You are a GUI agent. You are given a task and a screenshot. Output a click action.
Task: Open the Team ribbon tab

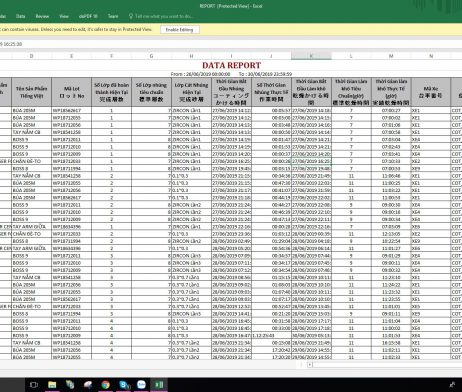(x=113, y=16)
